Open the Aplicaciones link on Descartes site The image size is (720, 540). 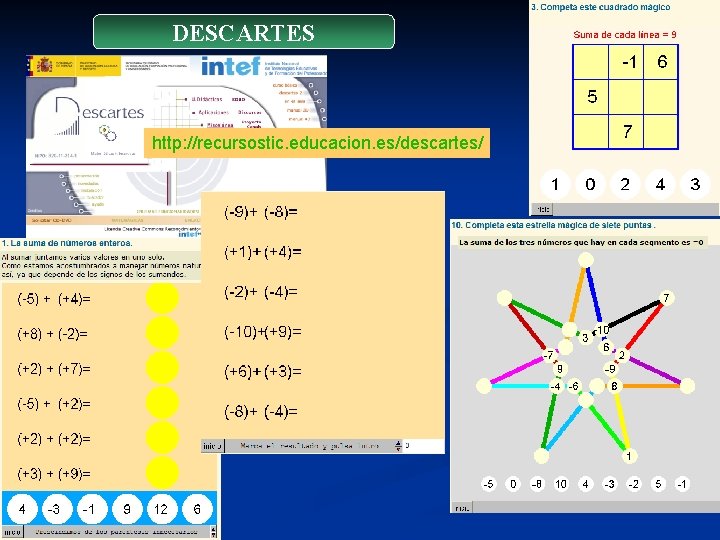tap(213, 112)
